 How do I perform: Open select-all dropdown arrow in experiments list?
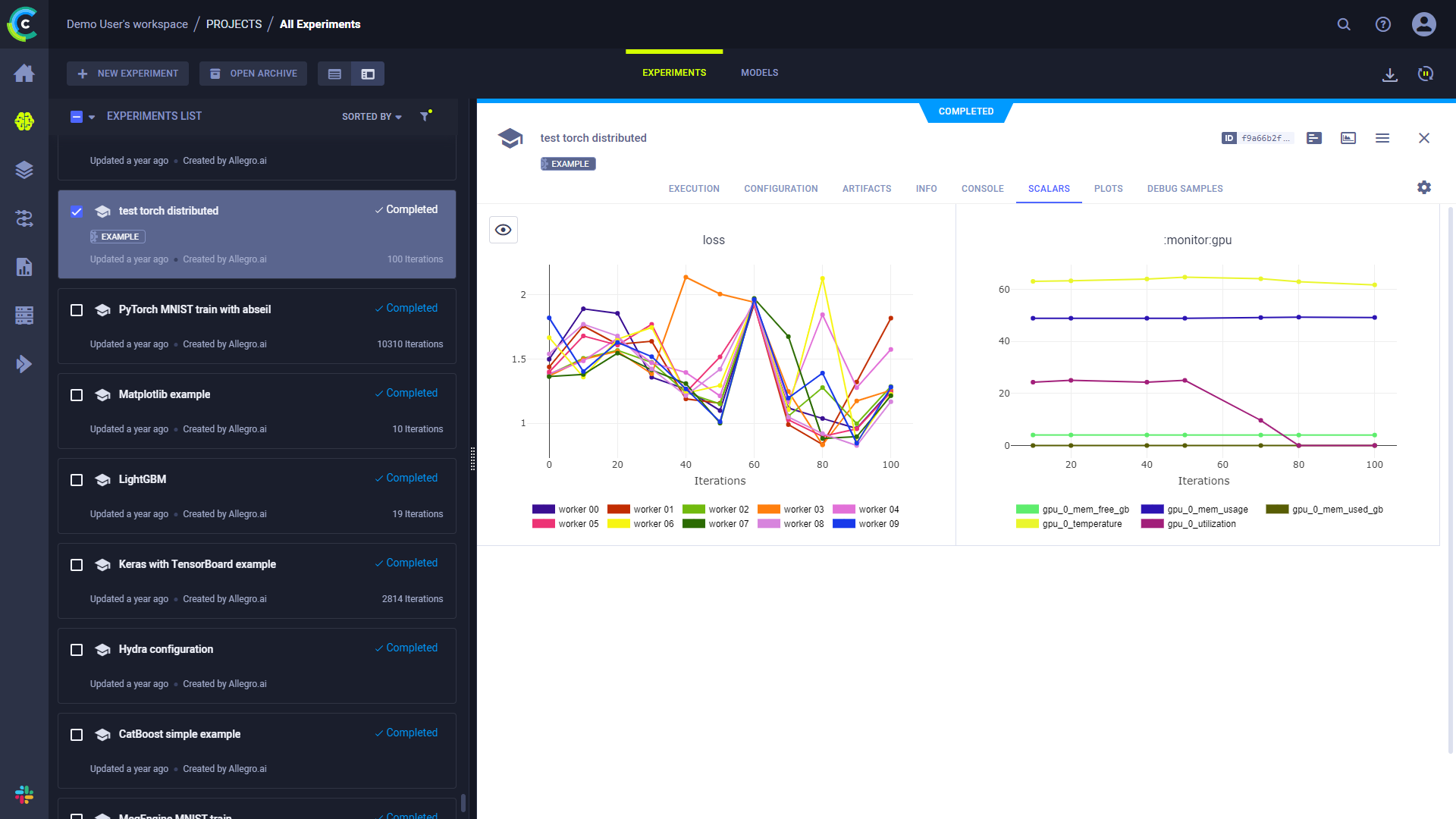92,117
